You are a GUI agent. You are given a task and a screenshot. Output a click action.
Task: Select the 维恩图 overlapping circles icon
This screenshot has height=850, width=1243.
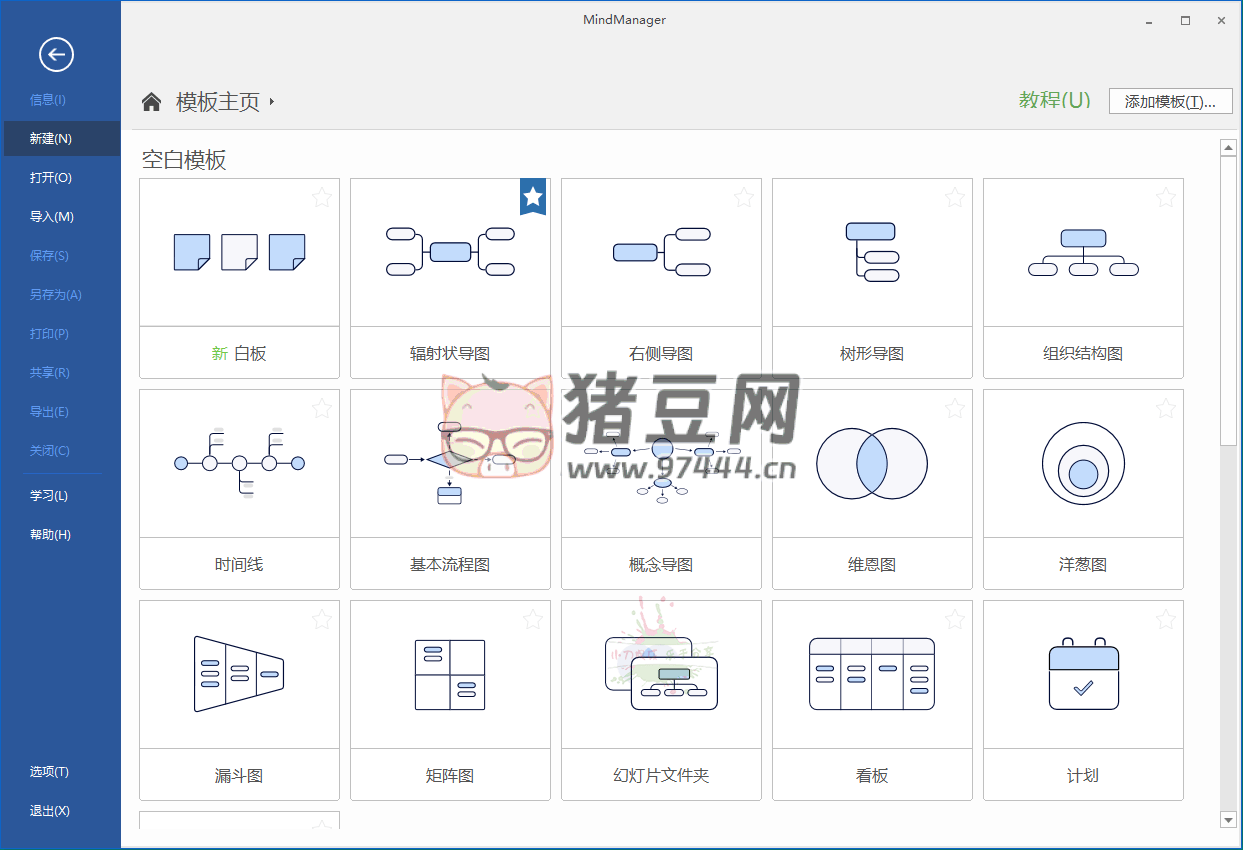tap(872, 463)
